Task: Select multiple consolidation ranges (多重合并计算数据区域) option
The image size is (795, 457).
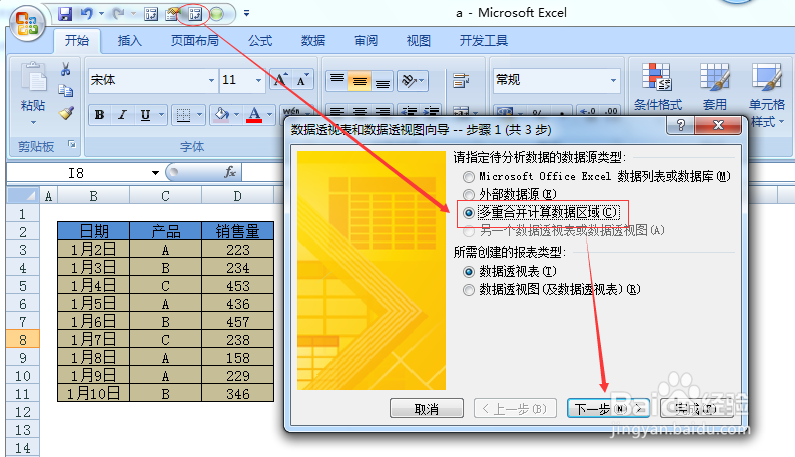Action: pos(469,213)
